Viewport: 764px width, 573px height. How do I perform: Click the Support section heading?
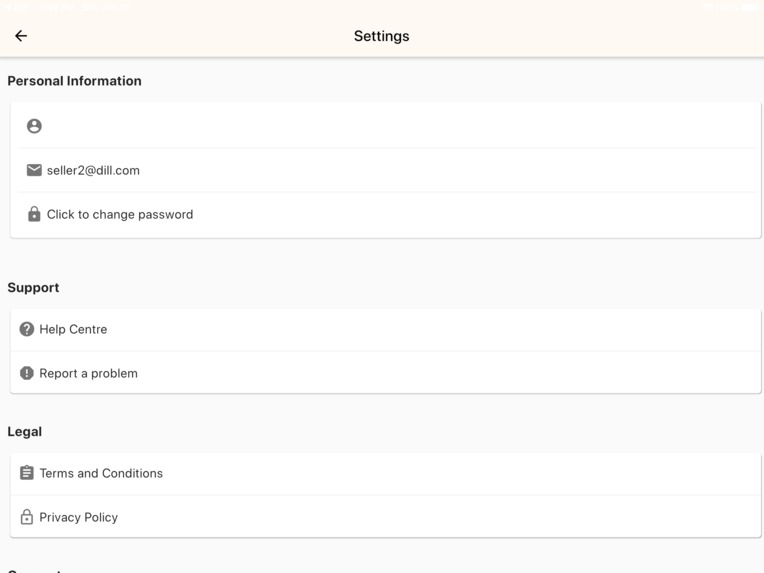[33, 288]
